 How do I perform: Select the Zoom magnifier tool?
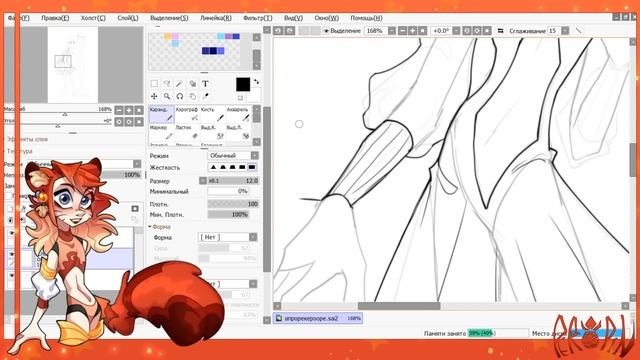tap(167, 96)
